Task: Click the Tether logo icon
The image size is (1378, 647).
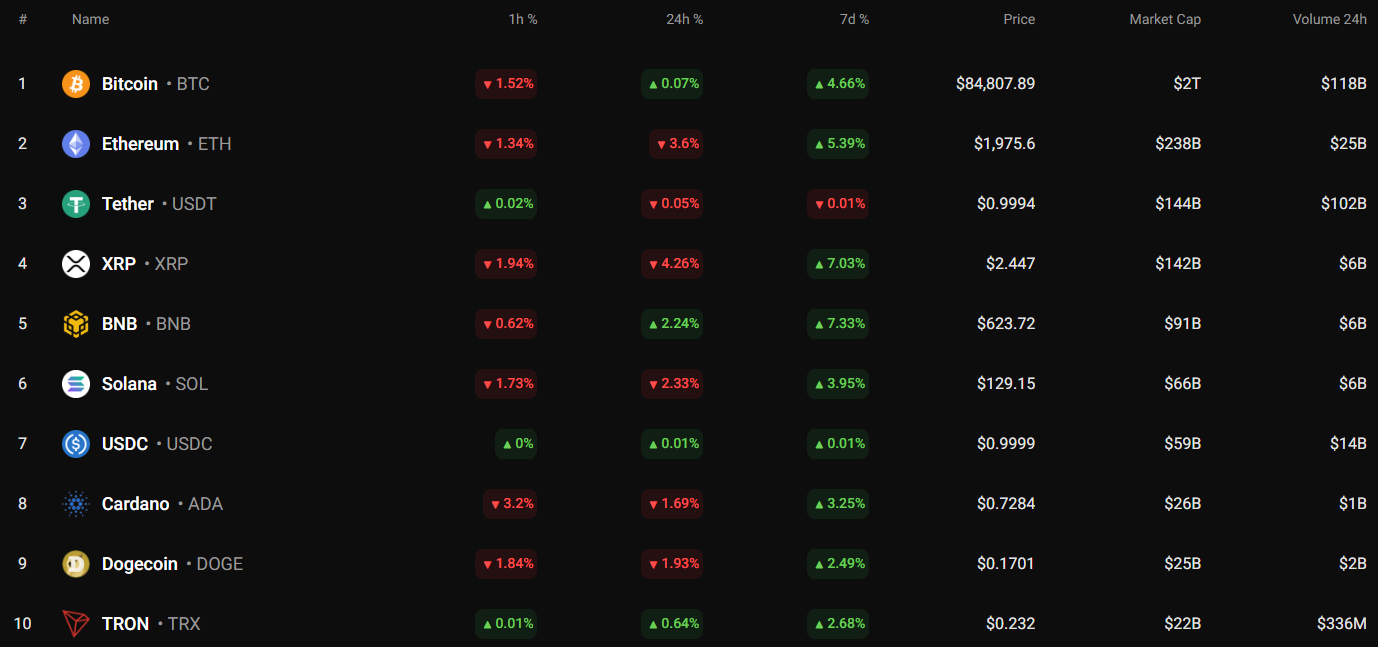Action: 76,204
